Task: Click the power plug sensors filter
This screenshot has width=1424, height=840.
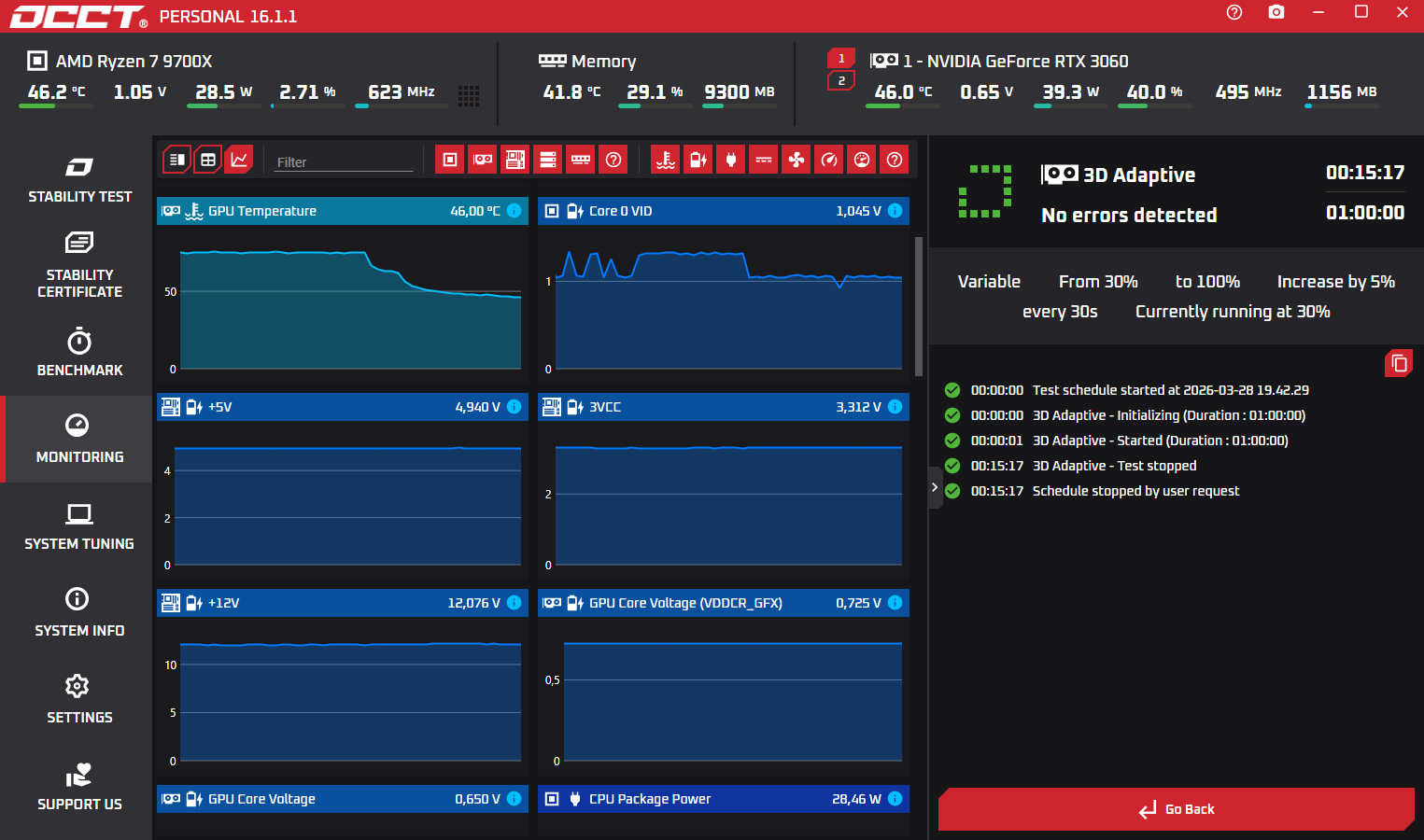Action: (x=731, y=160)
